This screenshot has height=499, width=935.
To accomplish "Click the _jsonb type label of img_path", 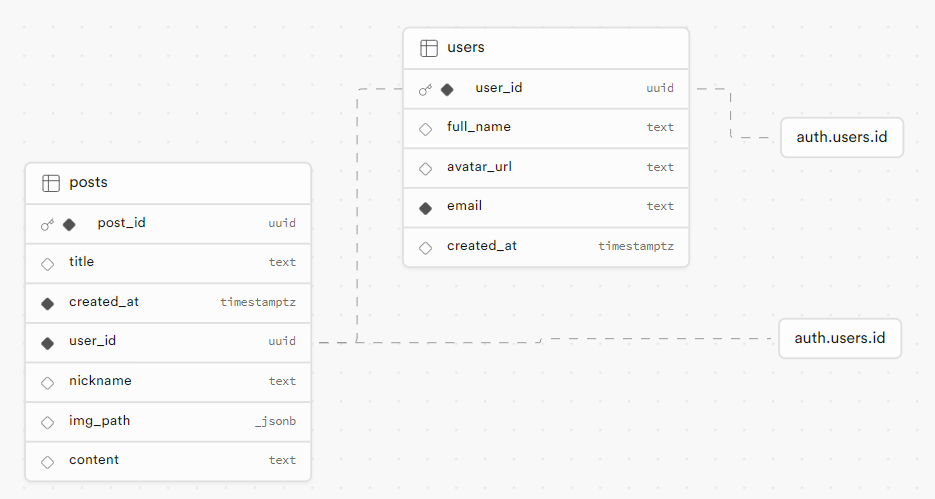I will pyautogui.click(x=275, y=421).
